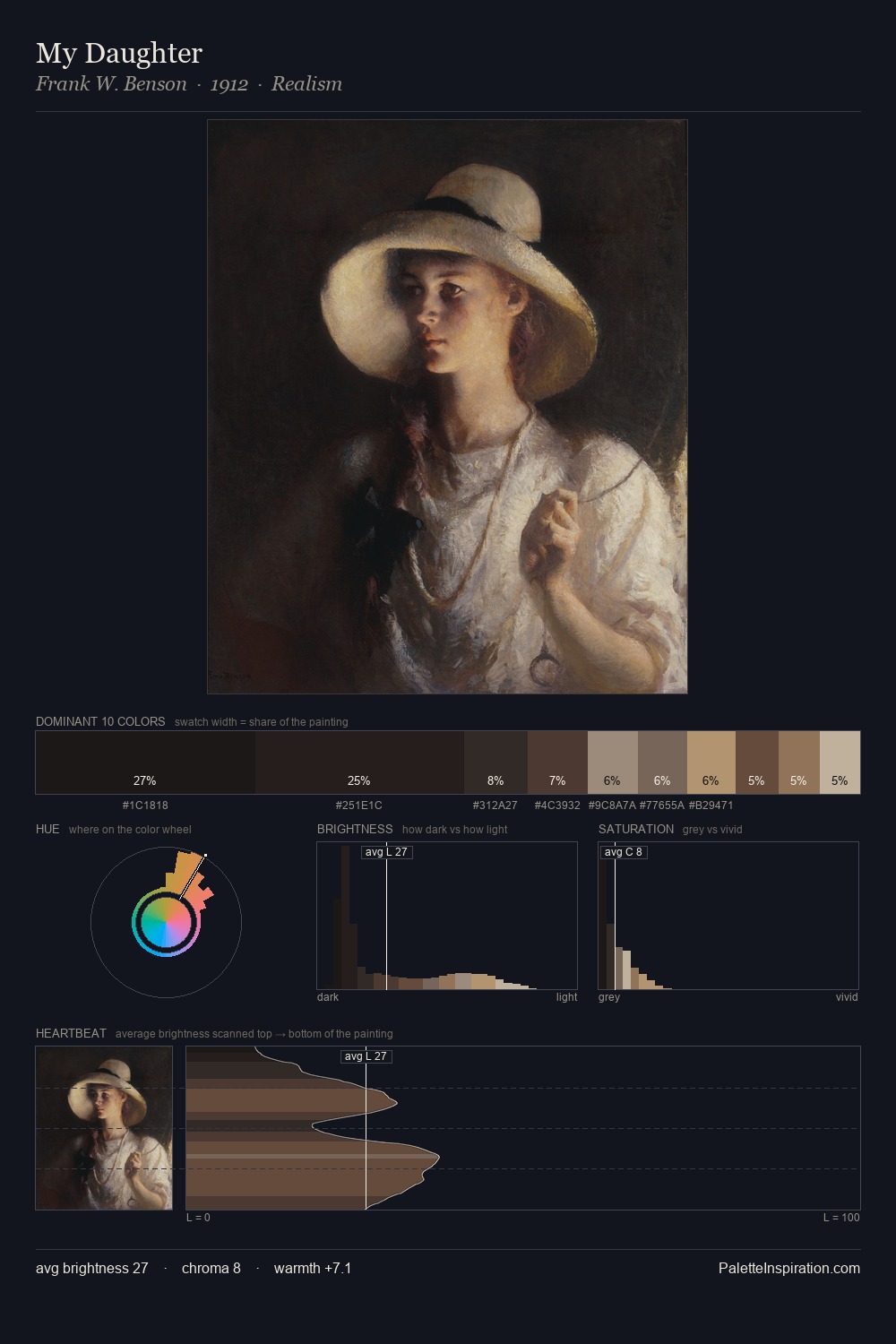Click the 'HUE' section heading

click(x=47, y=829)
